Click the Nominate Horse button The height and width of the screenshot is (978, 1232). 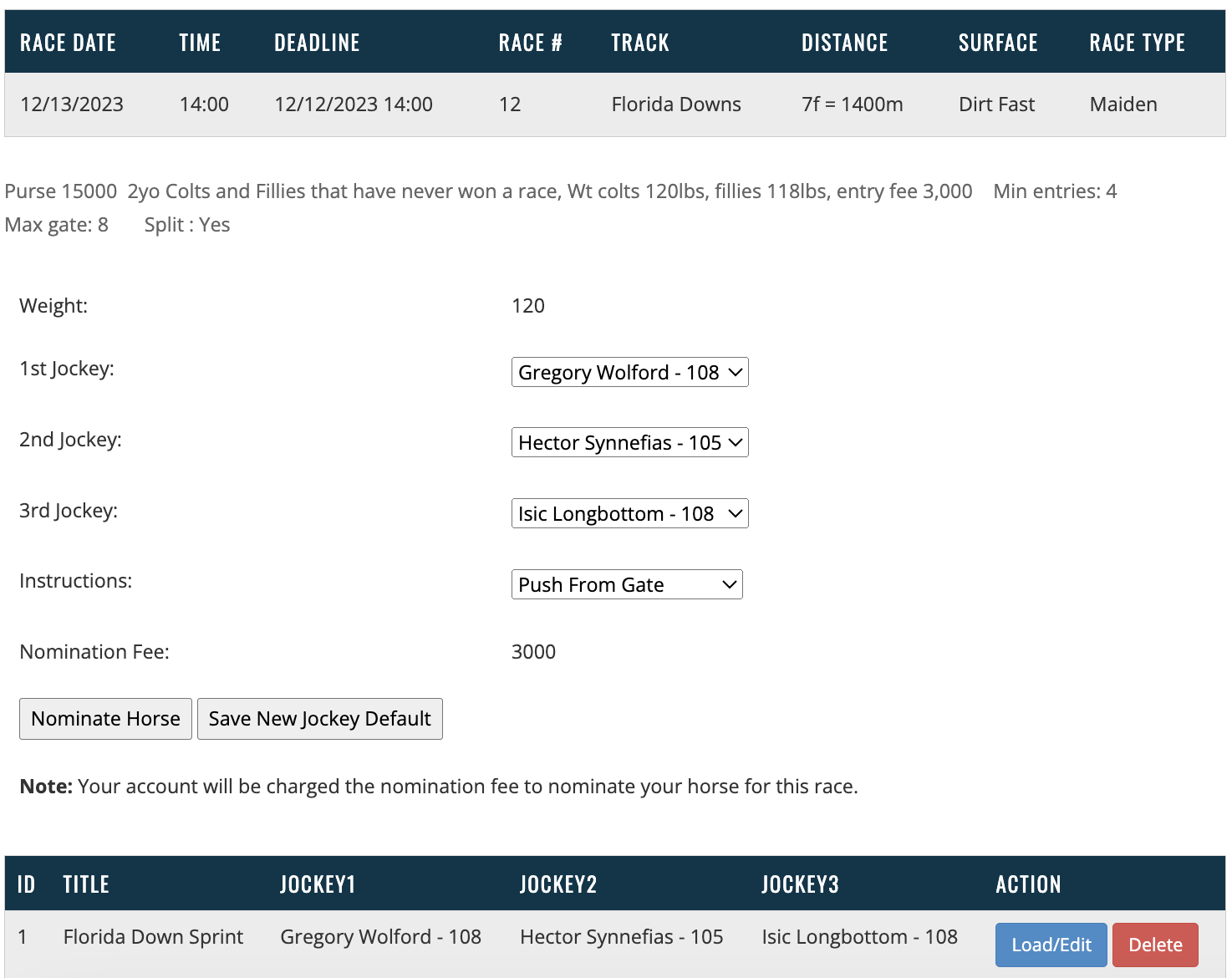pos(105,719)
